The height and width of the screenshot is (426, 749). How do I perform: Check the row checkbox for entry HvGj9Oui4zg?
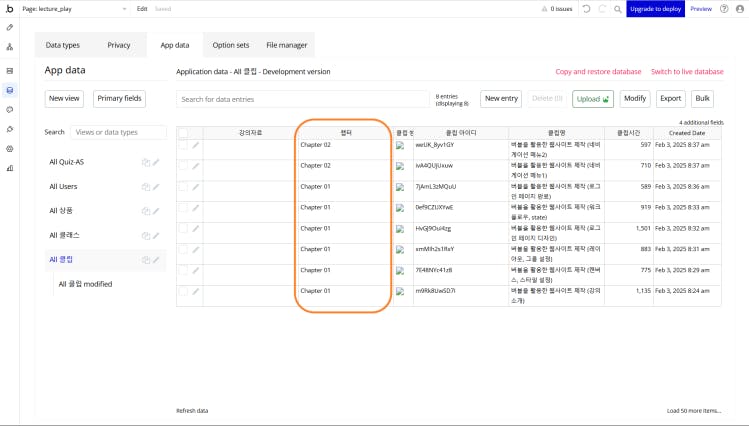coord(183,228)
